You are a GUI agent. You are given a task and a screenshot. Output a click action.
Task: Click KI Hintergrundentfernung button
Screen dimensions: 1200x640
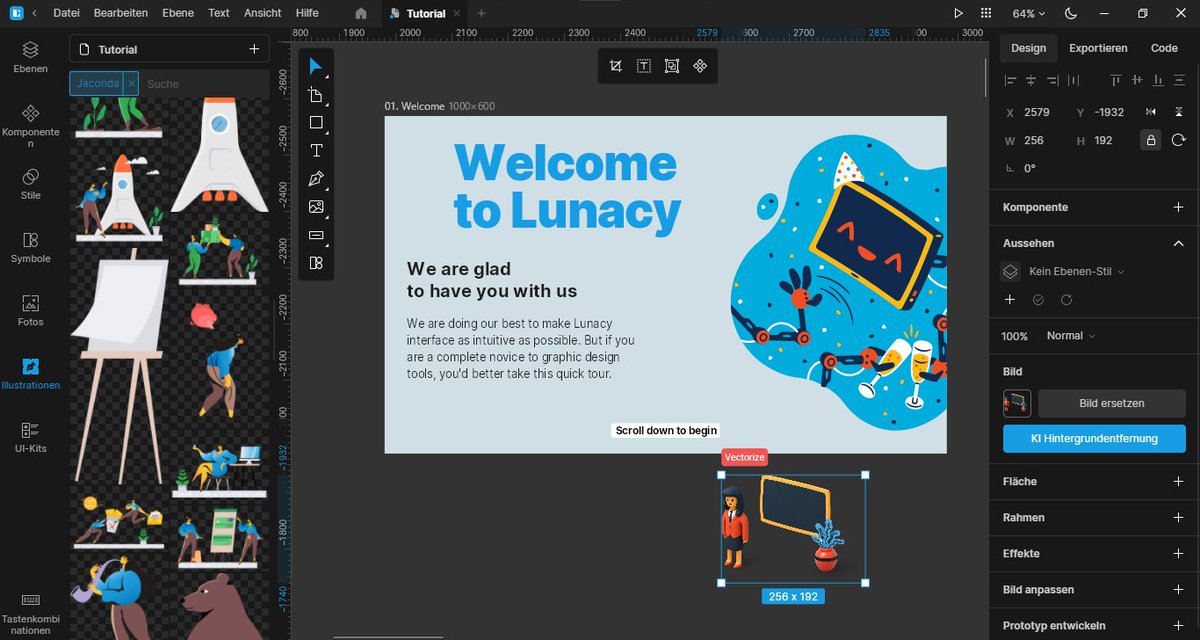pos(1094,438)
